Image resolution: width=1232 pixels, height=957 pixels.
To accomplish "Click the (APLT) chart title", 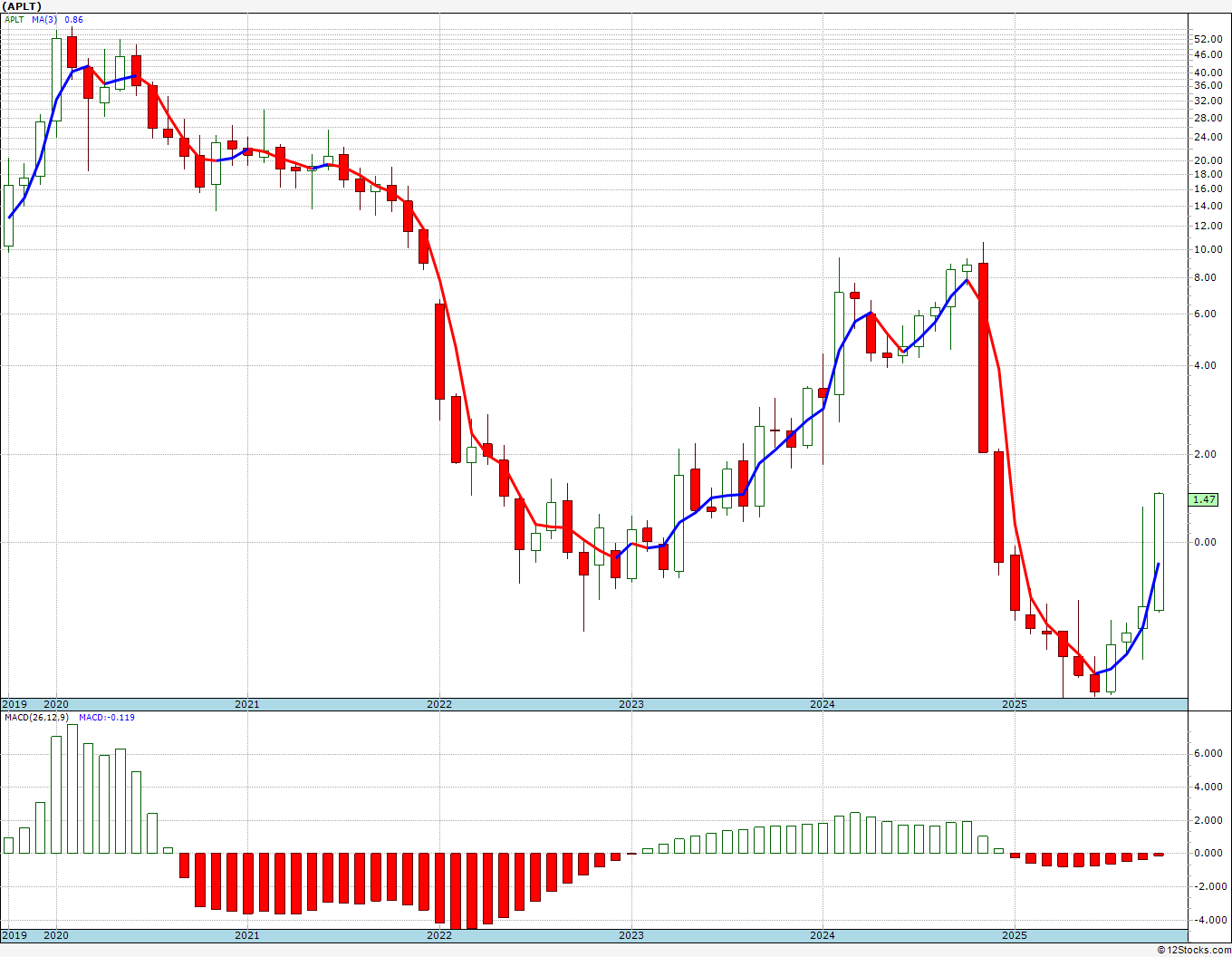I will click(22, 6).
